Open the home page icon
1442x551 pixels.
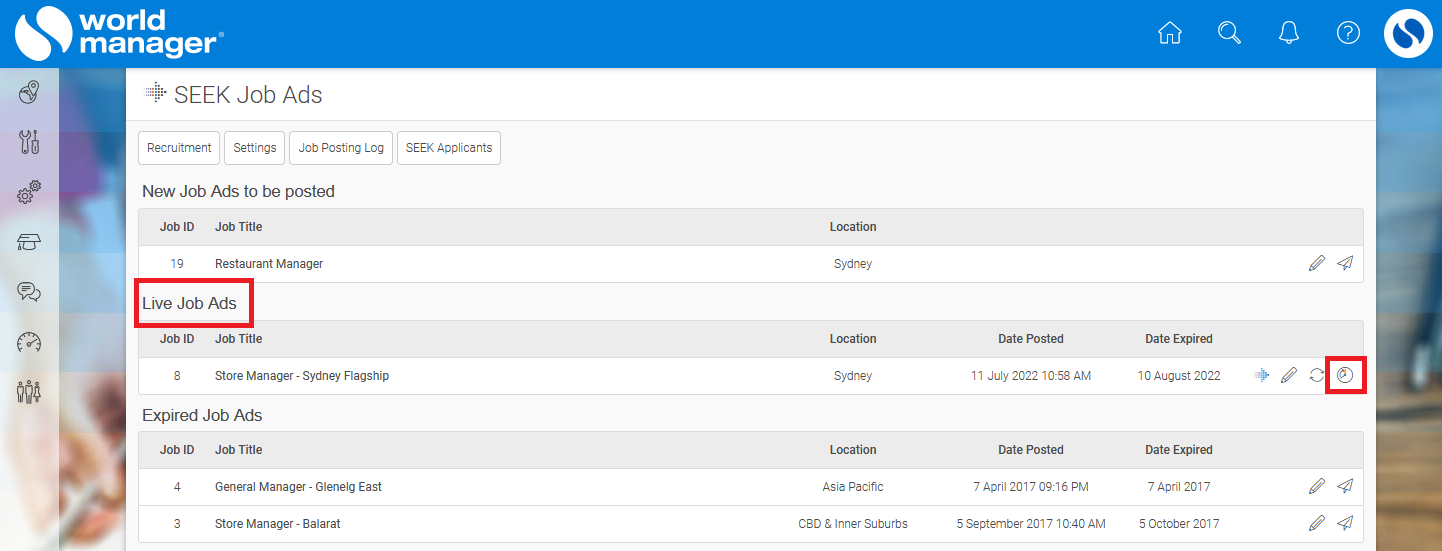[1169, 33]
